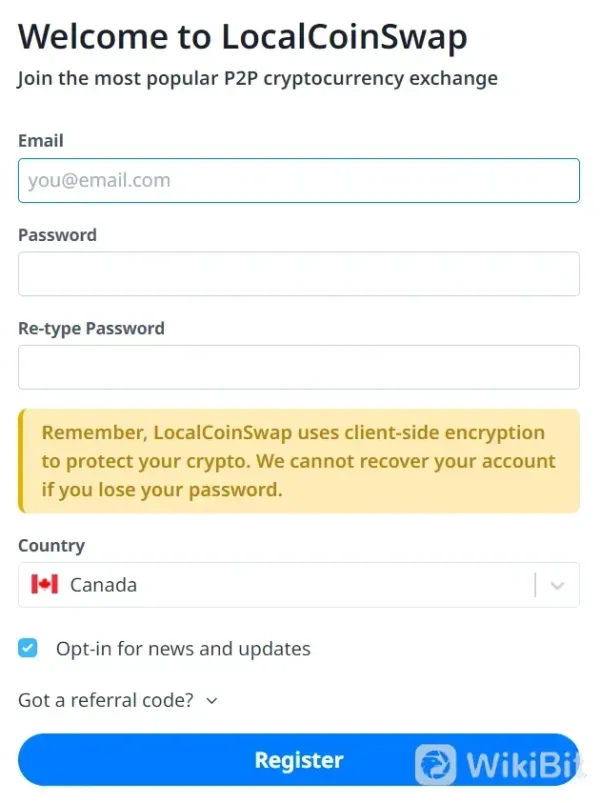Screen dimensions: 600x803
Task: Click the "Re-type Password" field label
Action: pos(91,328)
